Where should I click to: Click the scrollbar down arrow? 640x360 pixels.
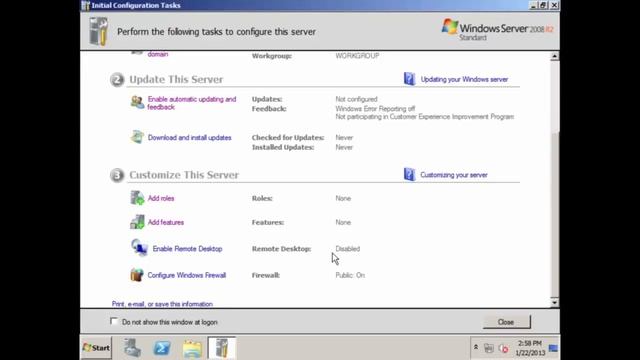tap(554, 302)
